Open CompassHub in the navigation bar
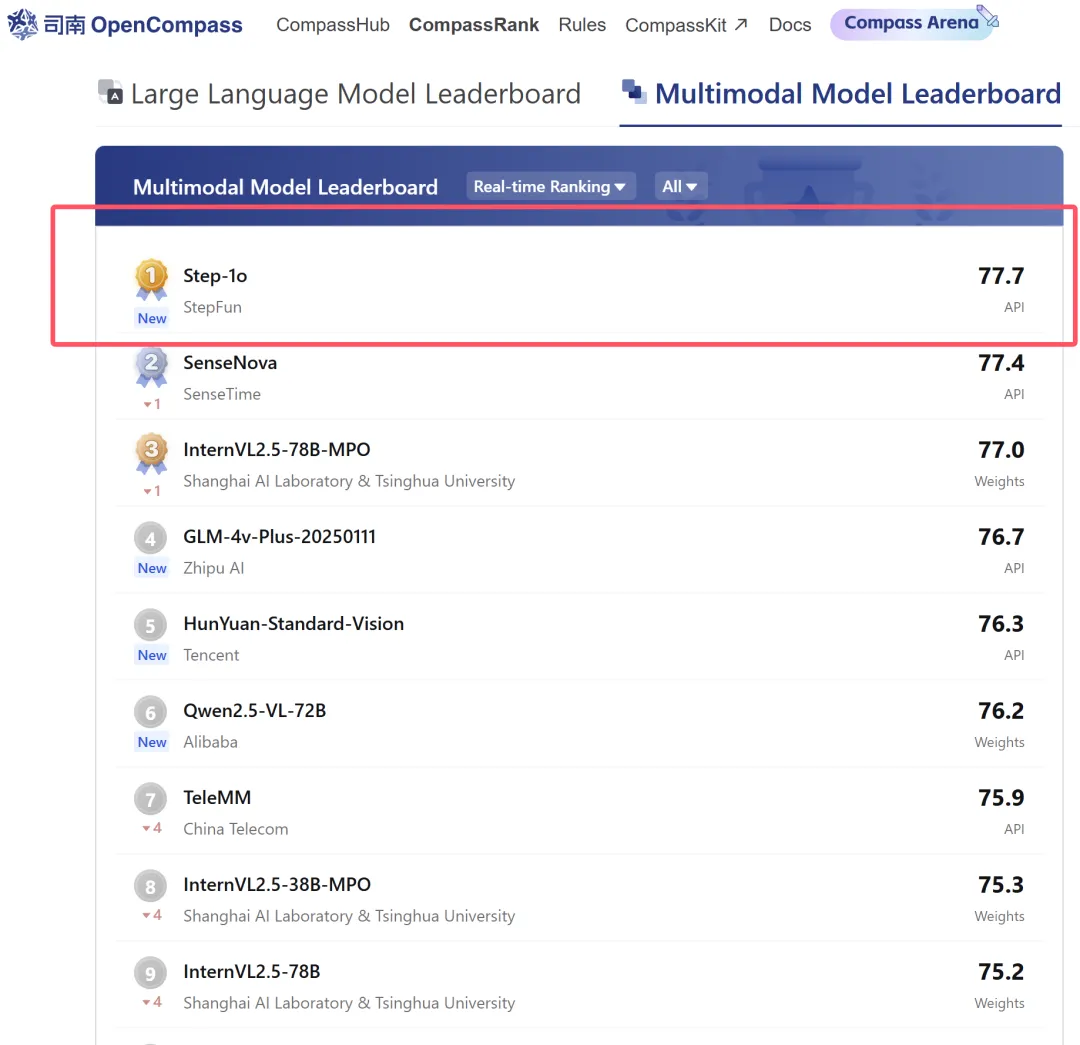1080x1045 pixels. point(333,25)
